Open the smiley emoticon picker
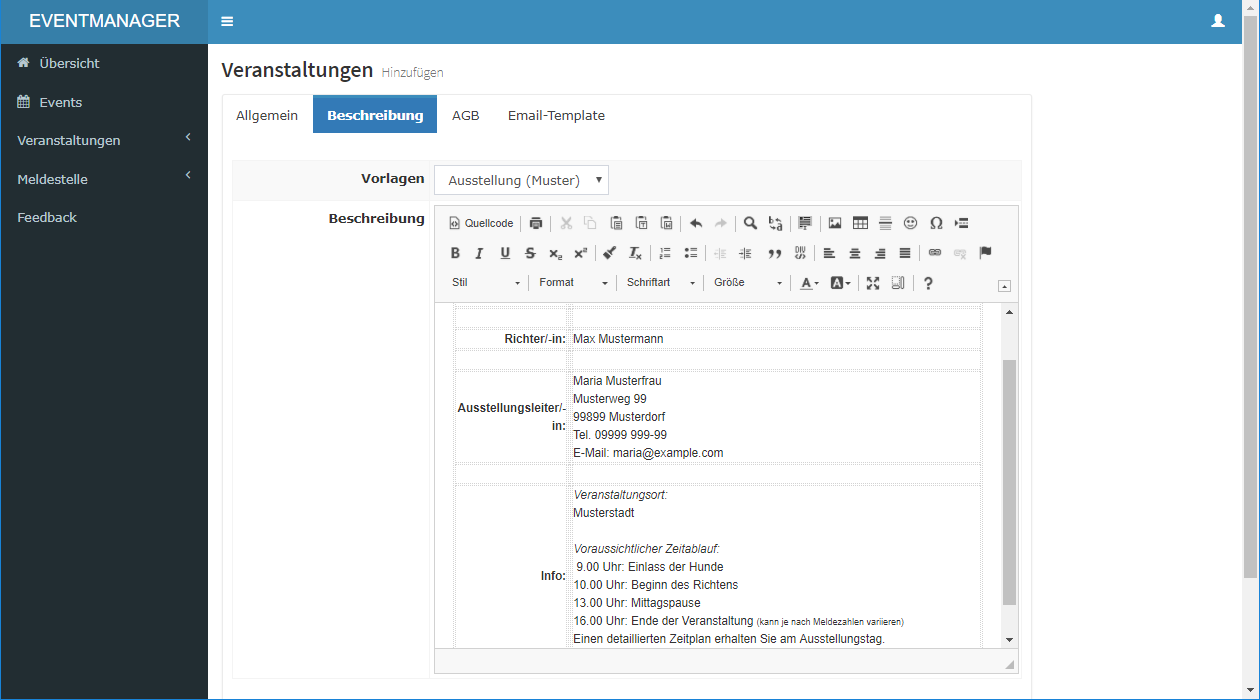 (x=910, y=223)
